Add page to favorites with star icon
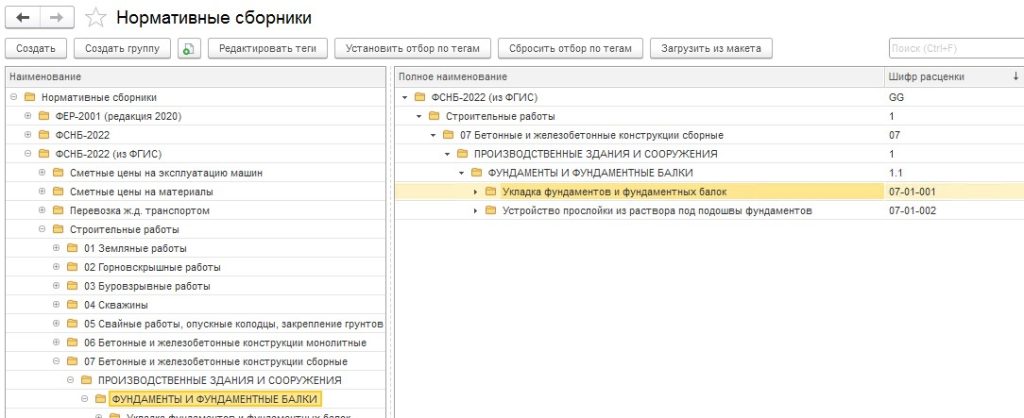The image size is (1024, 418). pos(95,18)
